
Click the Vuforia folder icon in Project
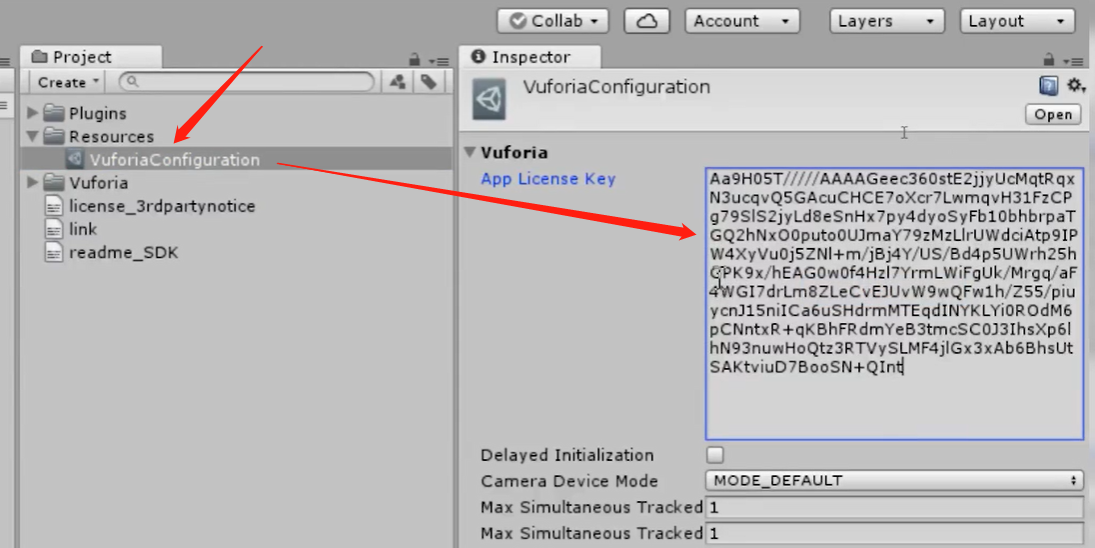pyautogui.click(x=54, y=182)
